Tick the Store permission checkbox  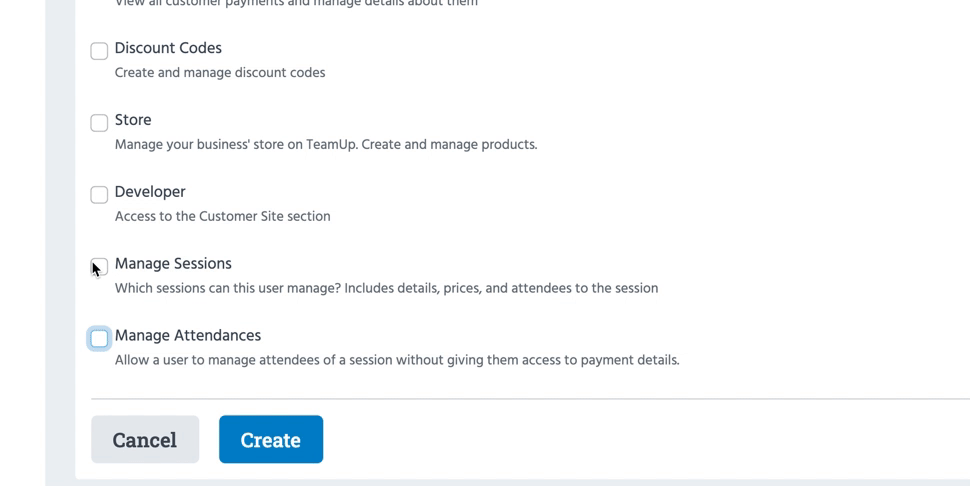(x=99, y=123)
